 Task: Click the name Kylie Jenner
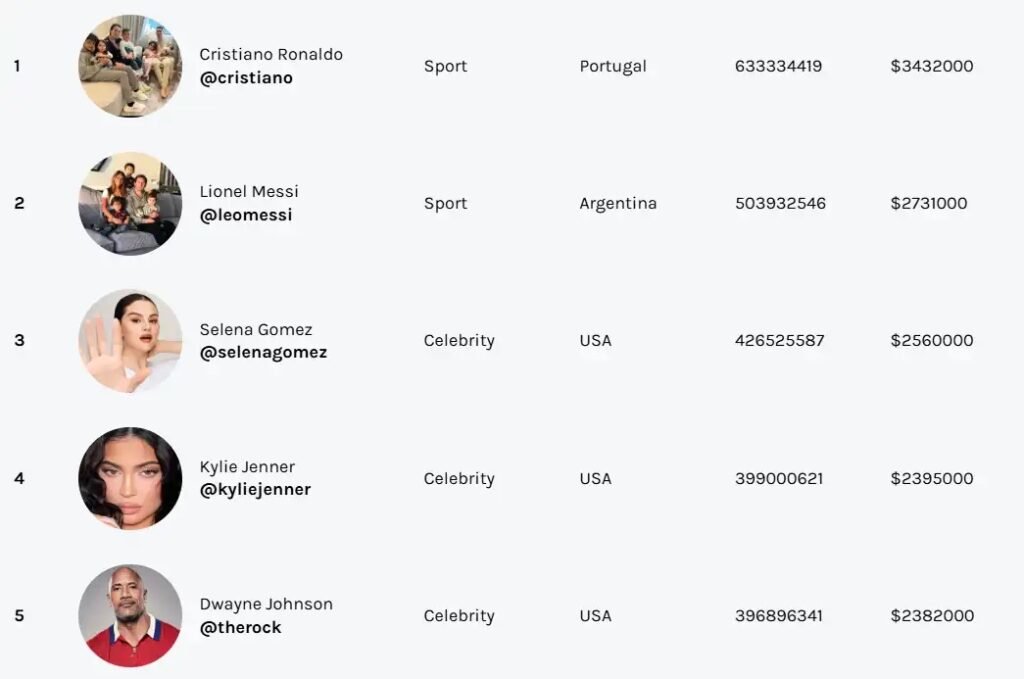click(247, 466)
